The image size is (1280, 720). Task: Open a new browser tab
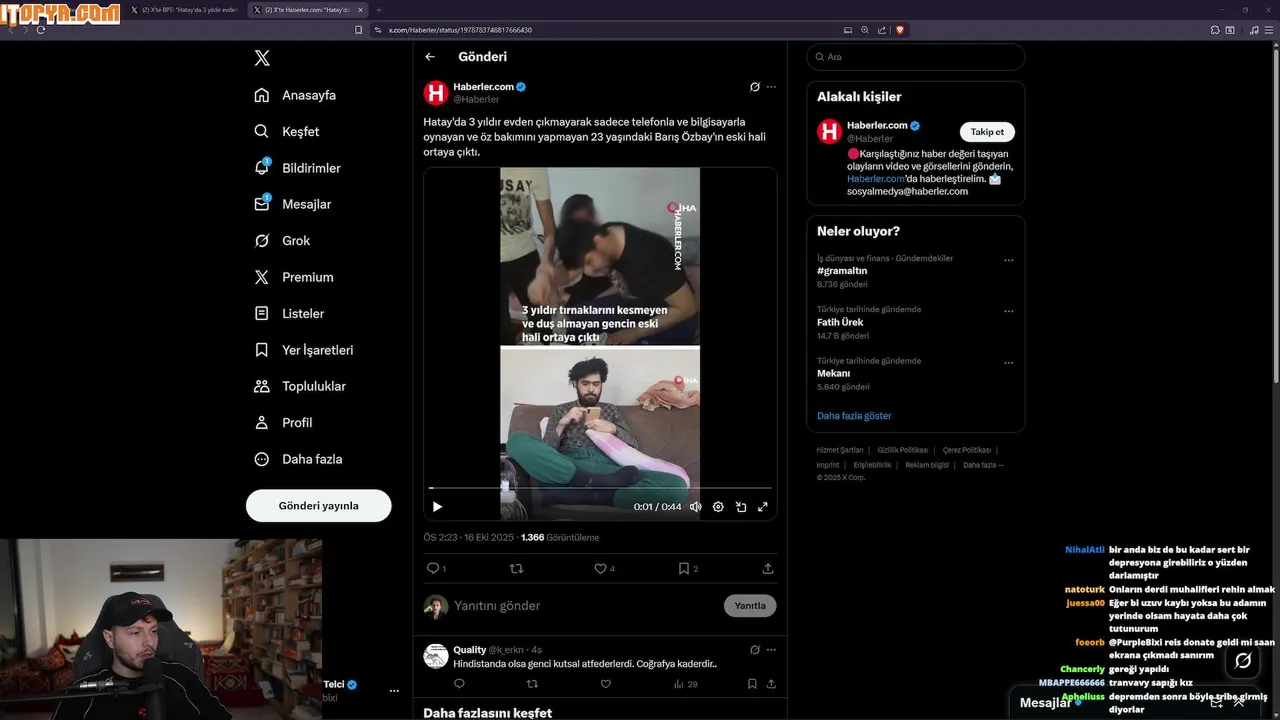[379, 10]
